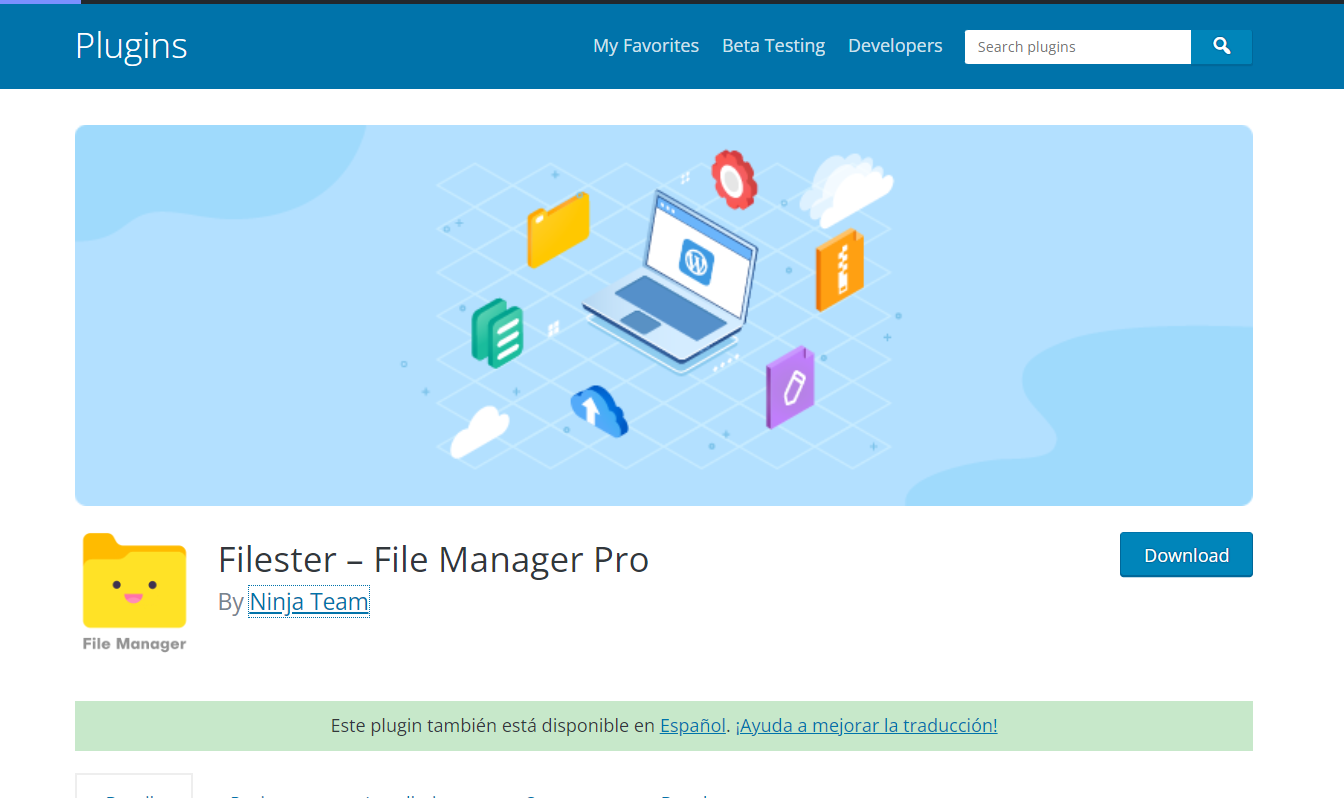Click the Plugins header title
This screenshot has width=1344, height=798.
pos(131,46)
